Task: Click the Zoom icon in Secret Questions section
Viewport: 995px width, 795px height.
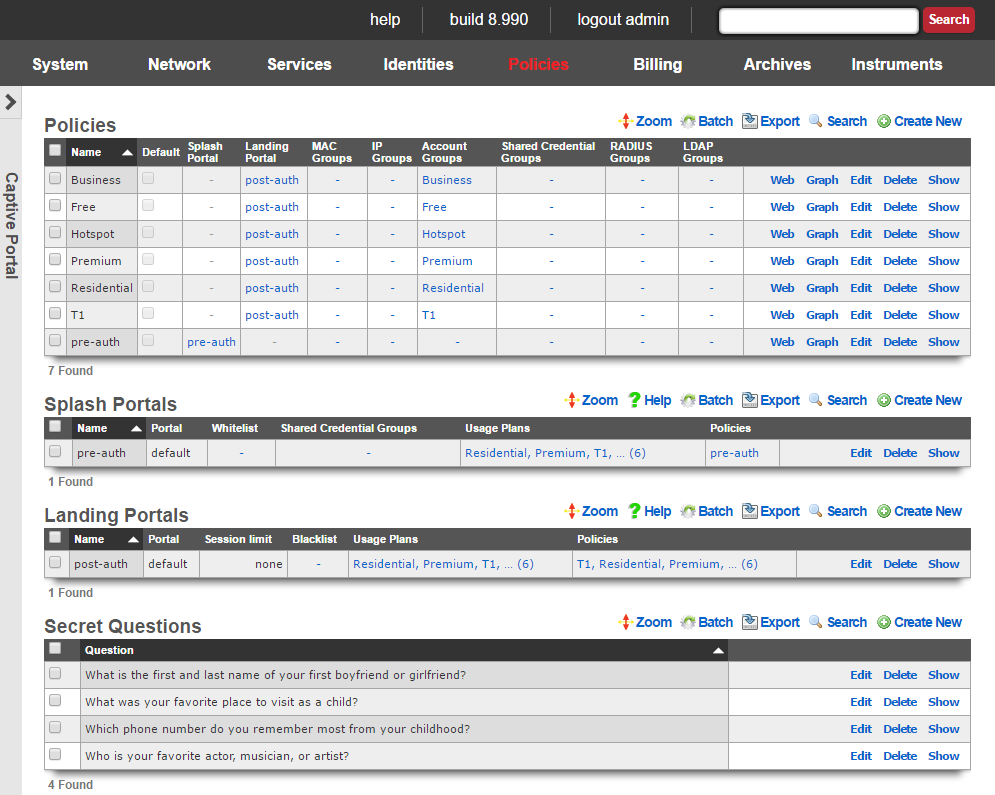Action: [626, 622]
